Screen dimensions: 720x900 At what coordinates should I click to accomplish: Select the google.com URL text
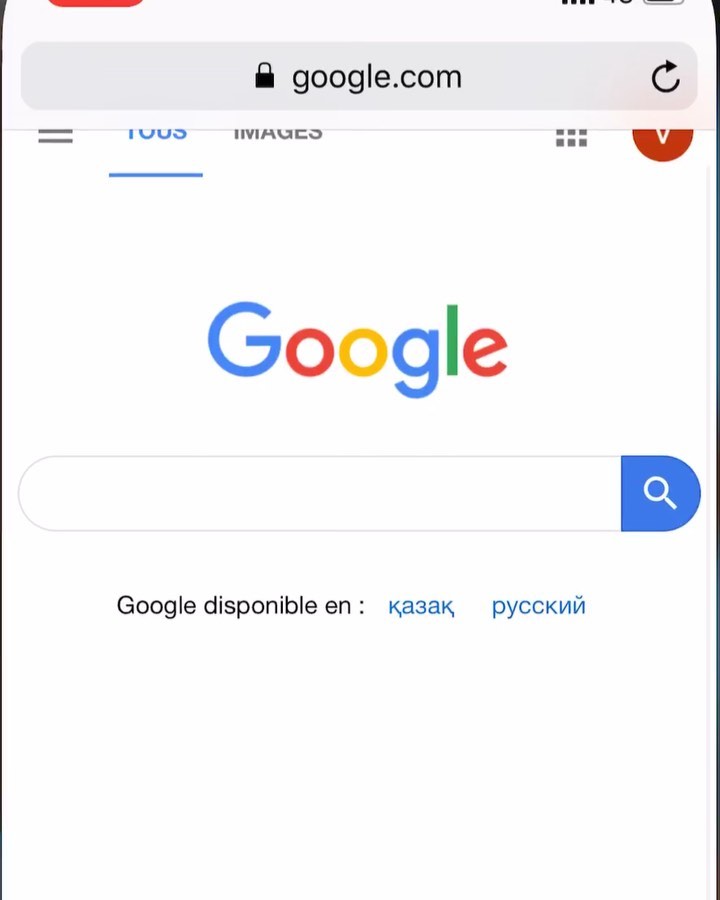coord(377,77)
